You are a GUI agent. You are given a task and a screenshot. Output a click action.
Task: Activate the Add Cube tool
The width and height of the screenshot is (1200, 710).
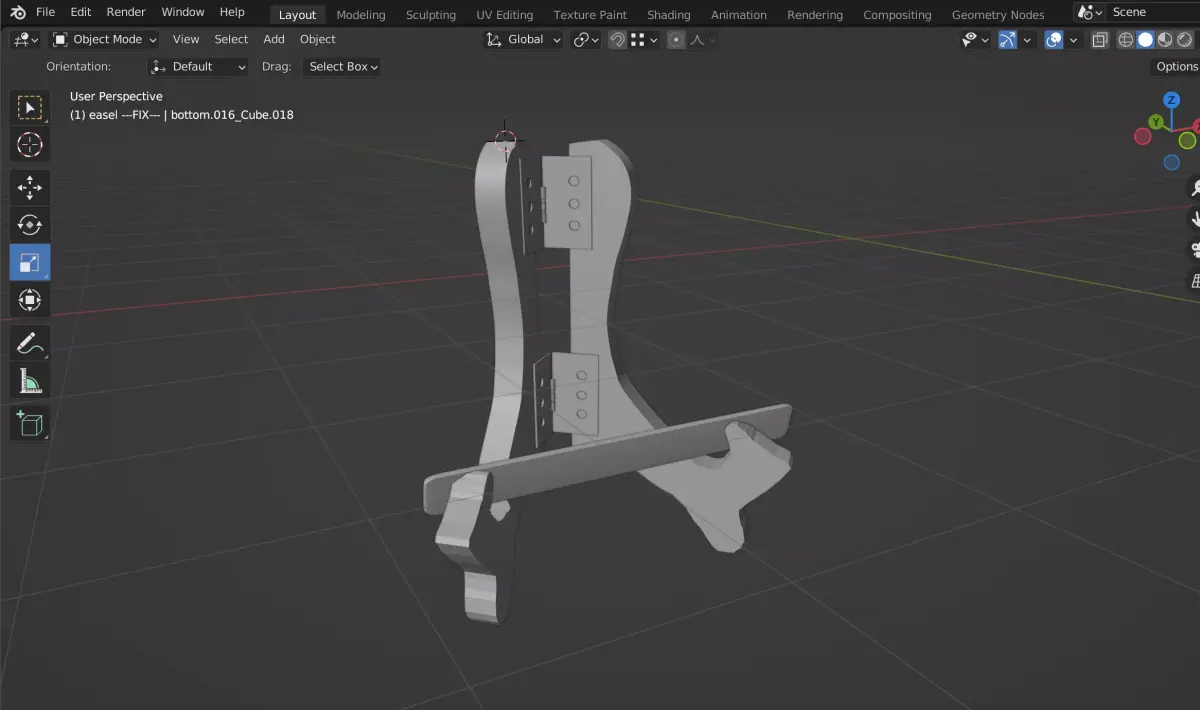(29, 423)
